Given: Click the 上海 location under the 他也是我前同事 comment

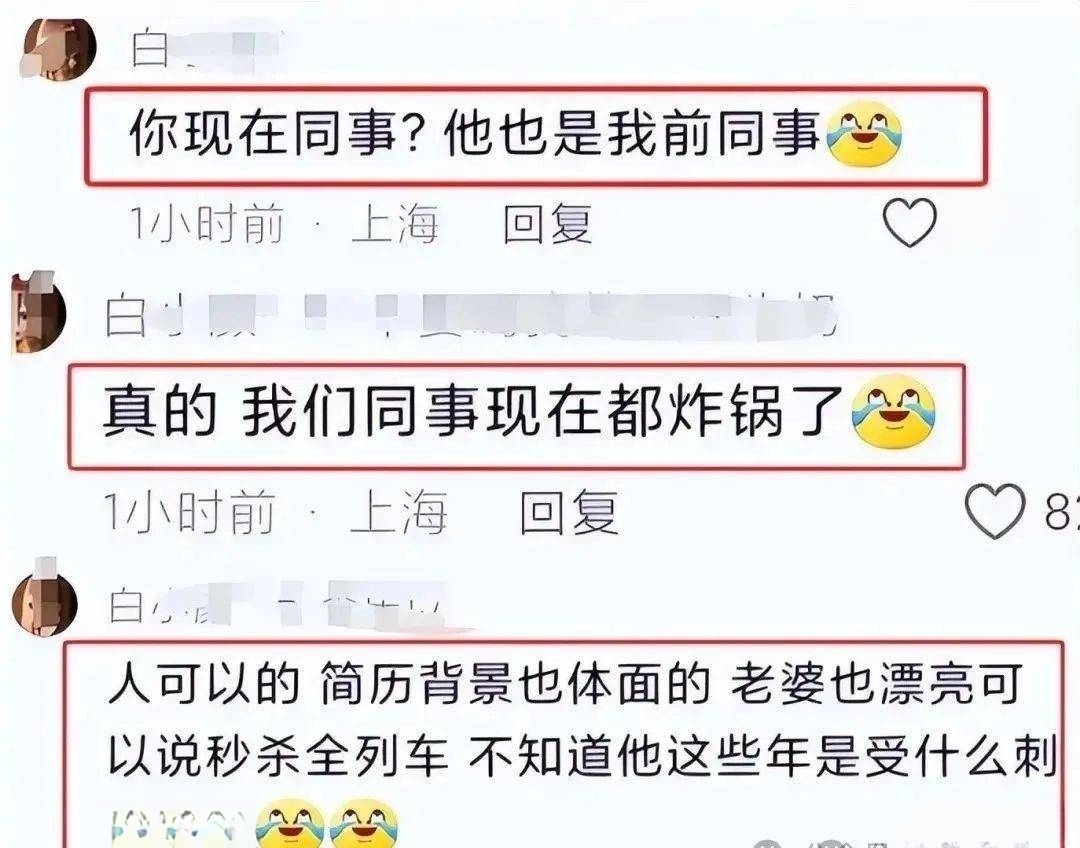Looking at the screenshot, I should (395, 225).
